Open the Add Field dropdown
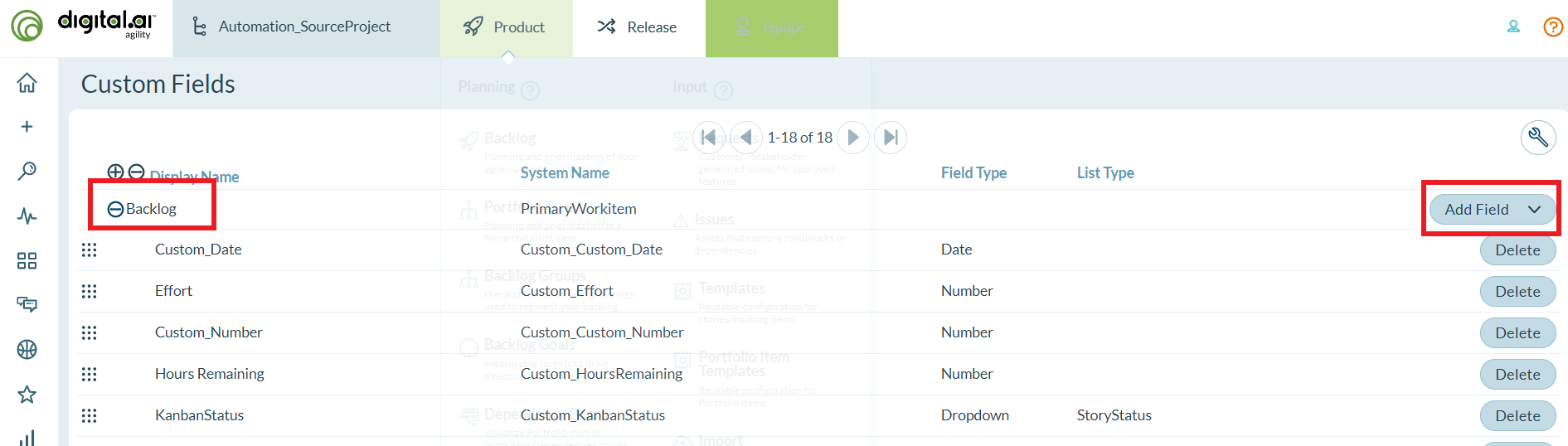 coord(1491,210)
